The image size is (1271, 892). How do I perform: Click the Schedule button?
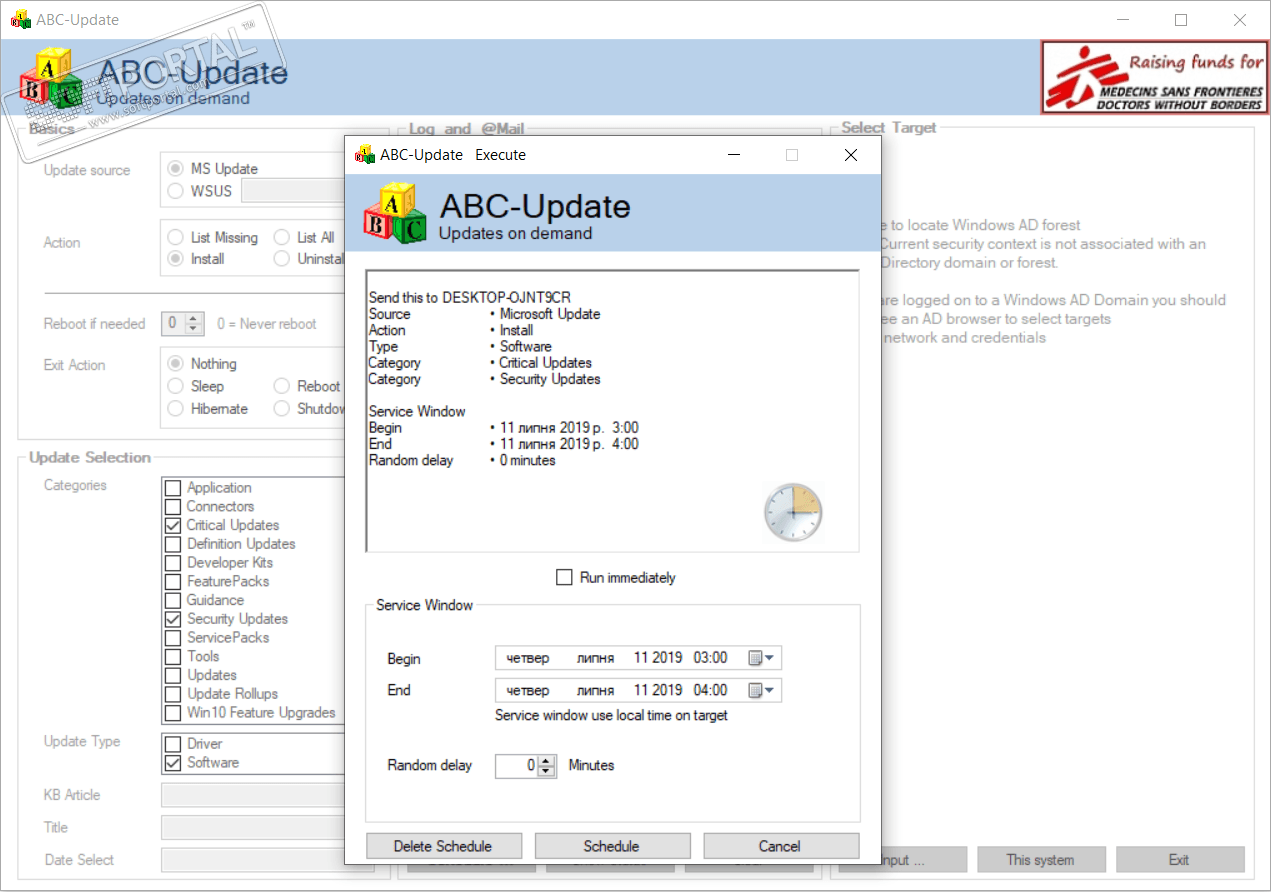point(611,846)
